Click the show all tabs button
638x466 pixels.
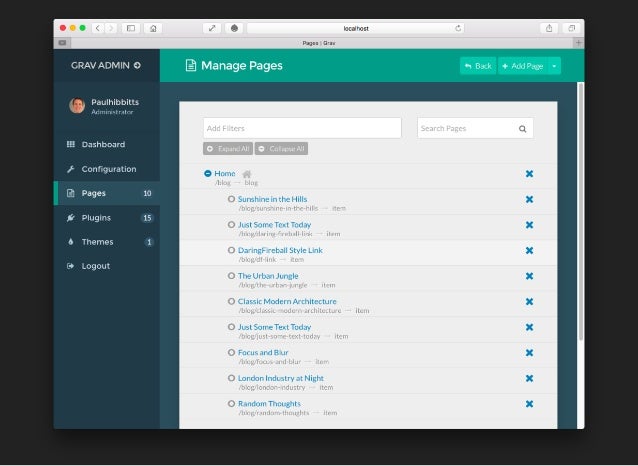(x=572, y=28)
